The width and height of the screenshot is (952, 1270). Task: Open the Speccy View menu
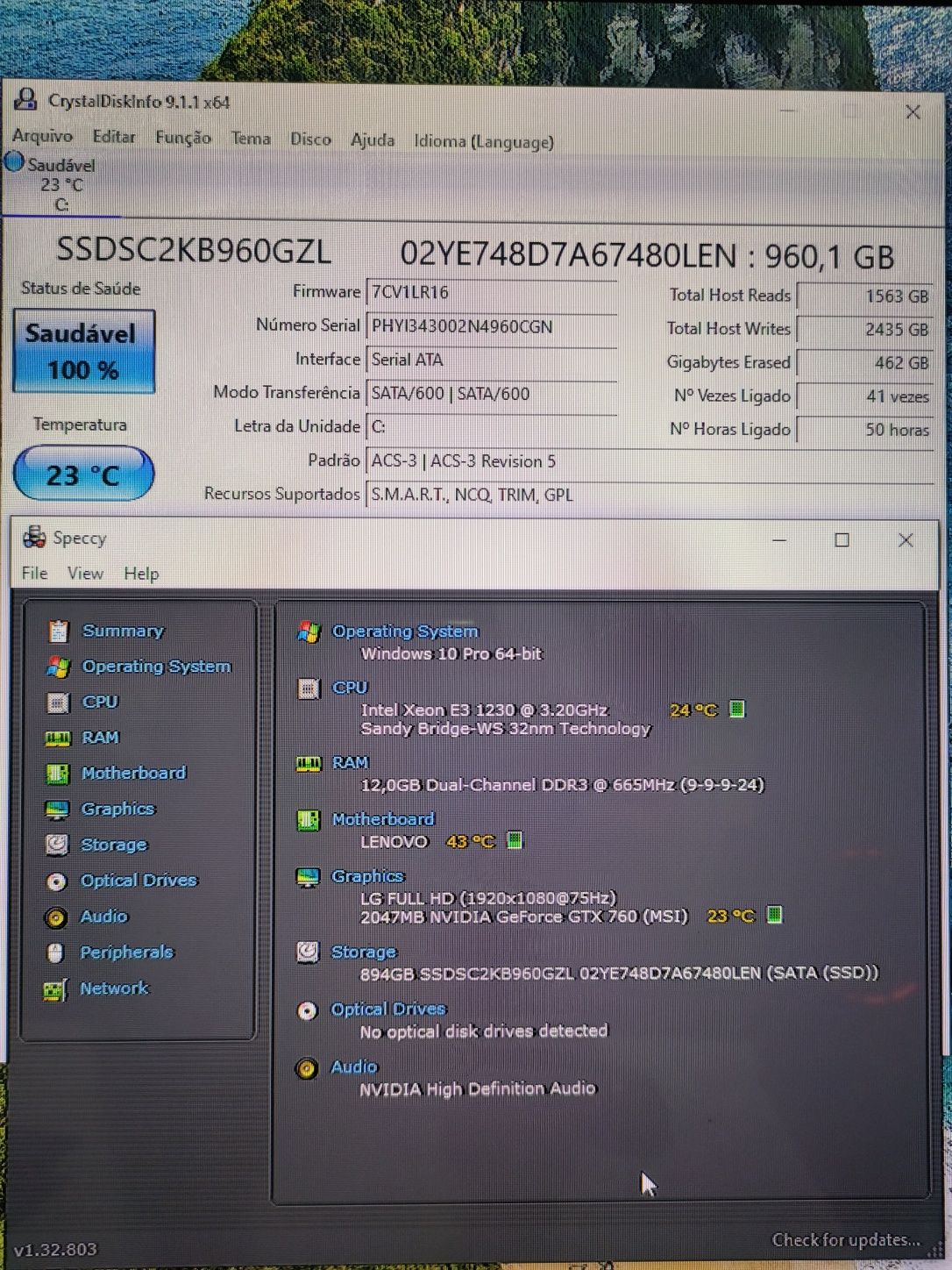click(85, 573)
